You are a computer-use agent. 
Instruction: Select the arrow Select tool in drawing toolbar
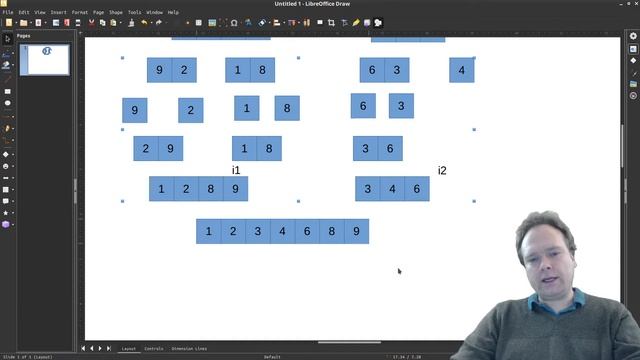click(x=7, y=39)
